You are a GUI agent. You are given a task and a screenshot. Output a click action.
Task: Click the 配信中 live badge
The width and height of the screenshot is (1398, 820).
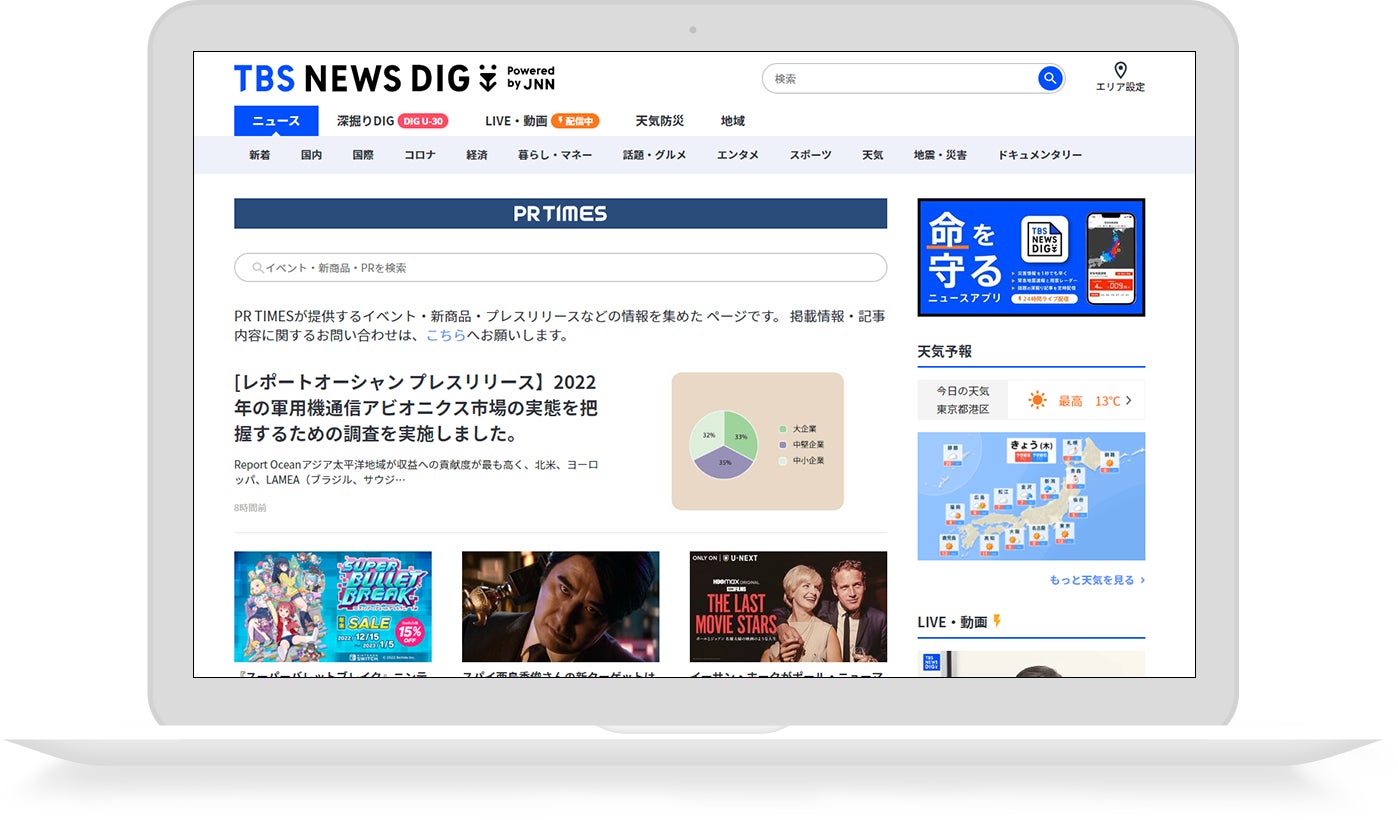[x=575, y=121]
